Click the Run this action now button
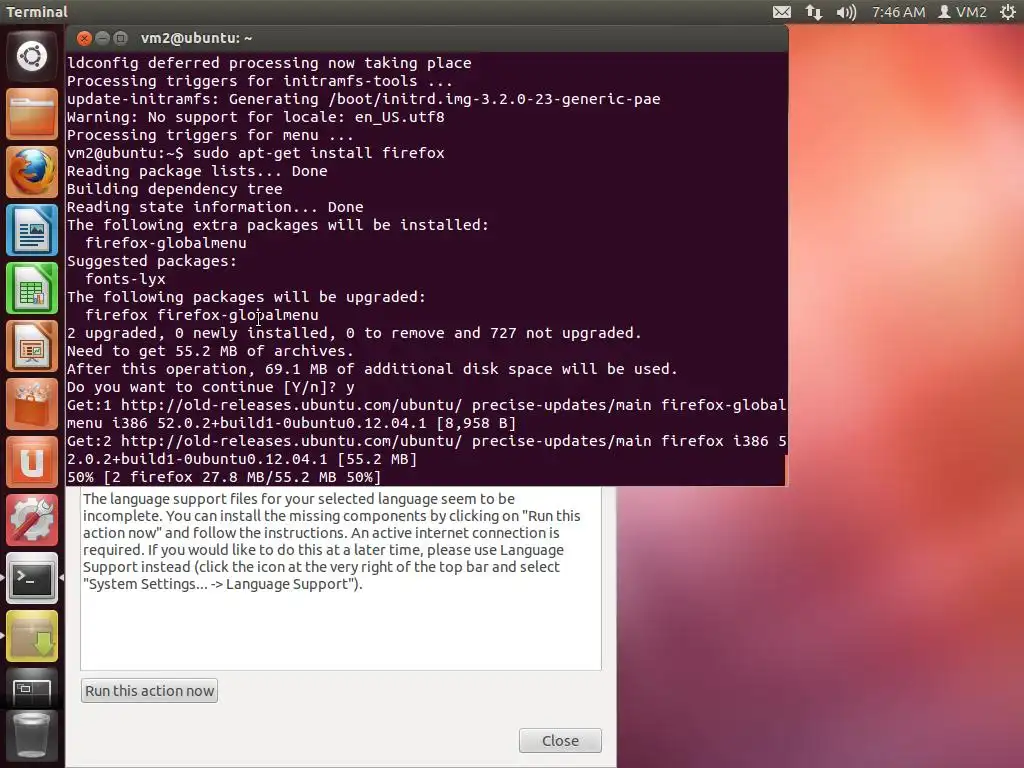 (x=150, y=691)
